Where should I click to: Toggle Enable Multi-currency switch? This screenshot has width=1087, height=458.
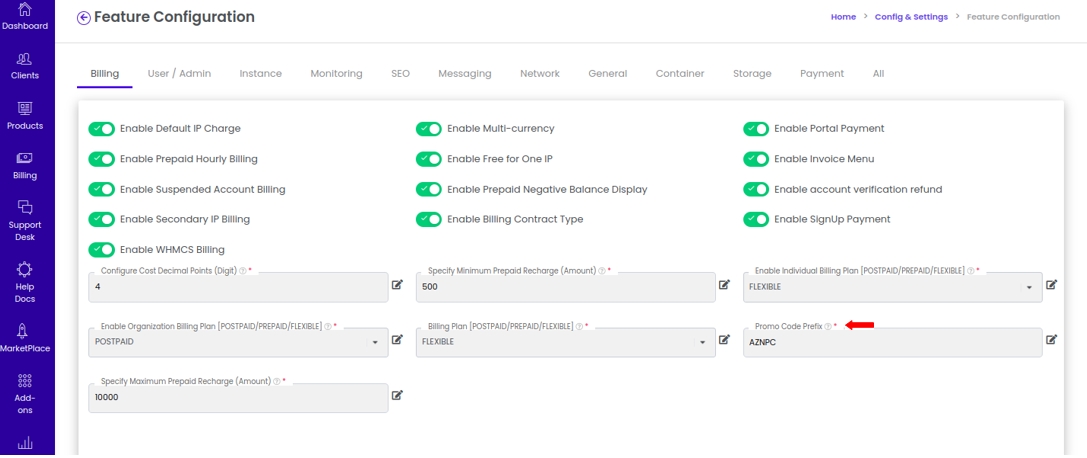(x=428, y=129)
